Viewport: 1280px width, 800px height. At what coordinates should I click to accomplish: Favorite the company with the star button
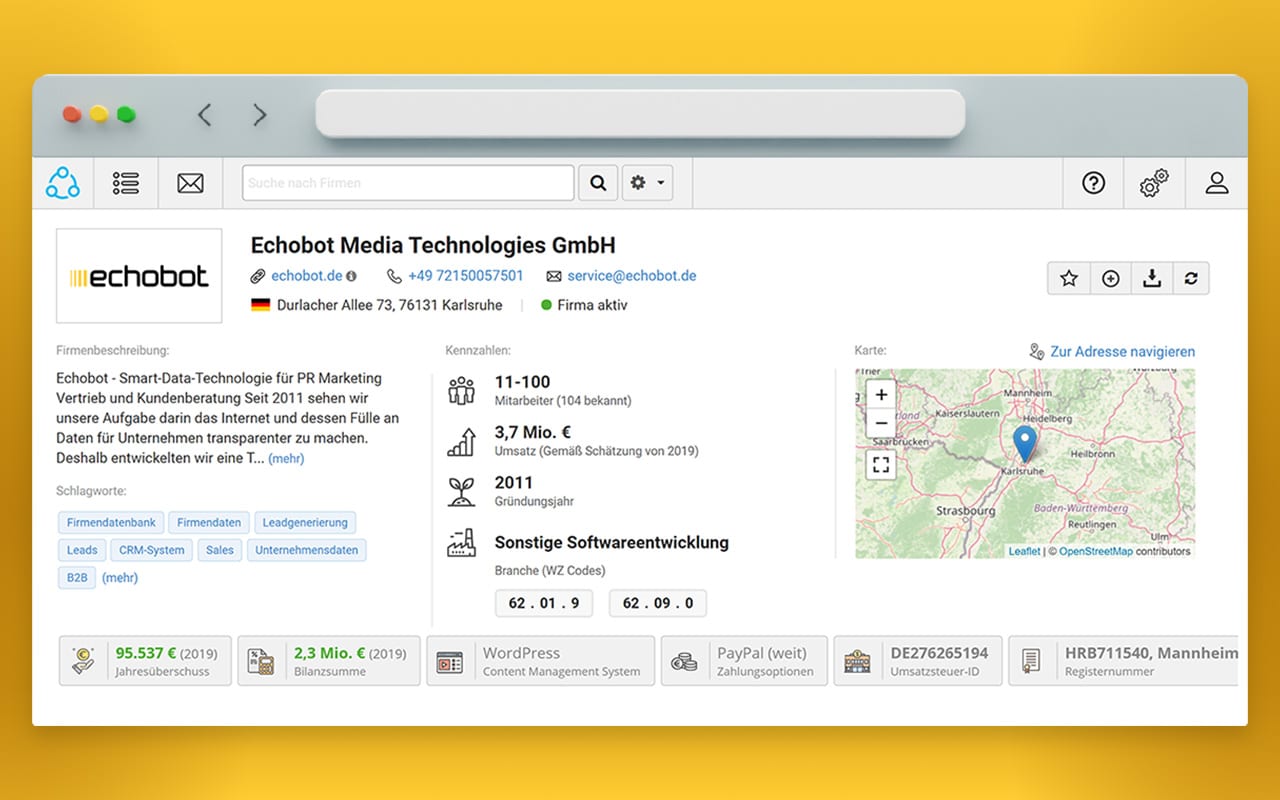tap(1068, 279)
